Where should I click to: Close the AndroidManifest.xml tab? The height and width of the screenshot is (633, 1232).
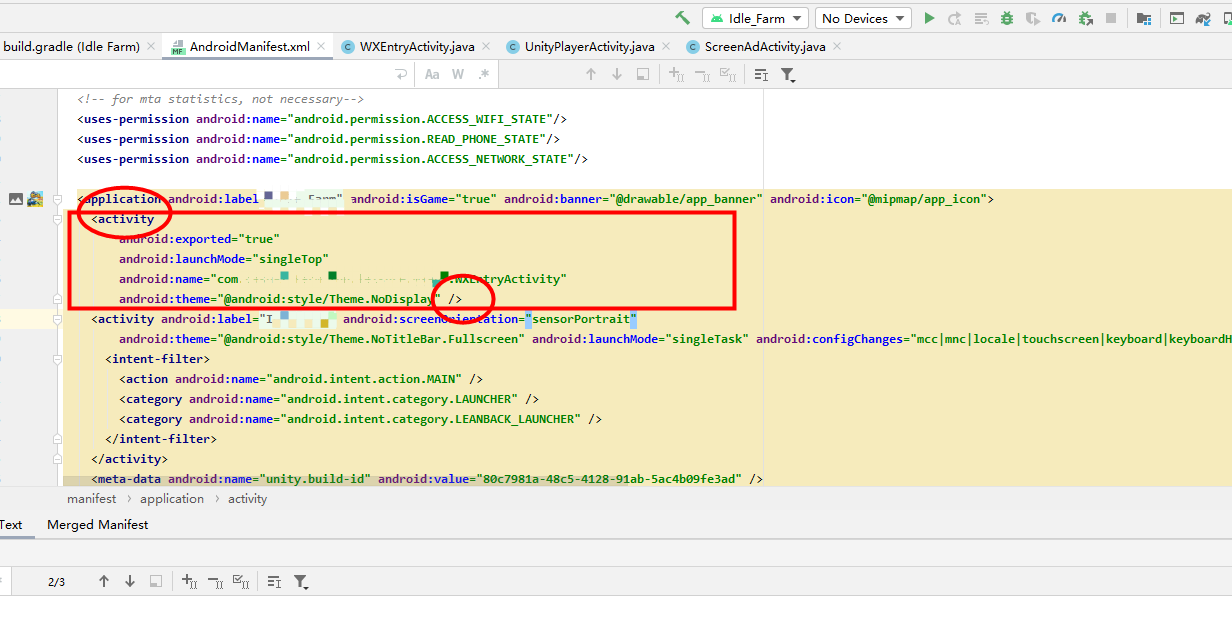(322, 46)
